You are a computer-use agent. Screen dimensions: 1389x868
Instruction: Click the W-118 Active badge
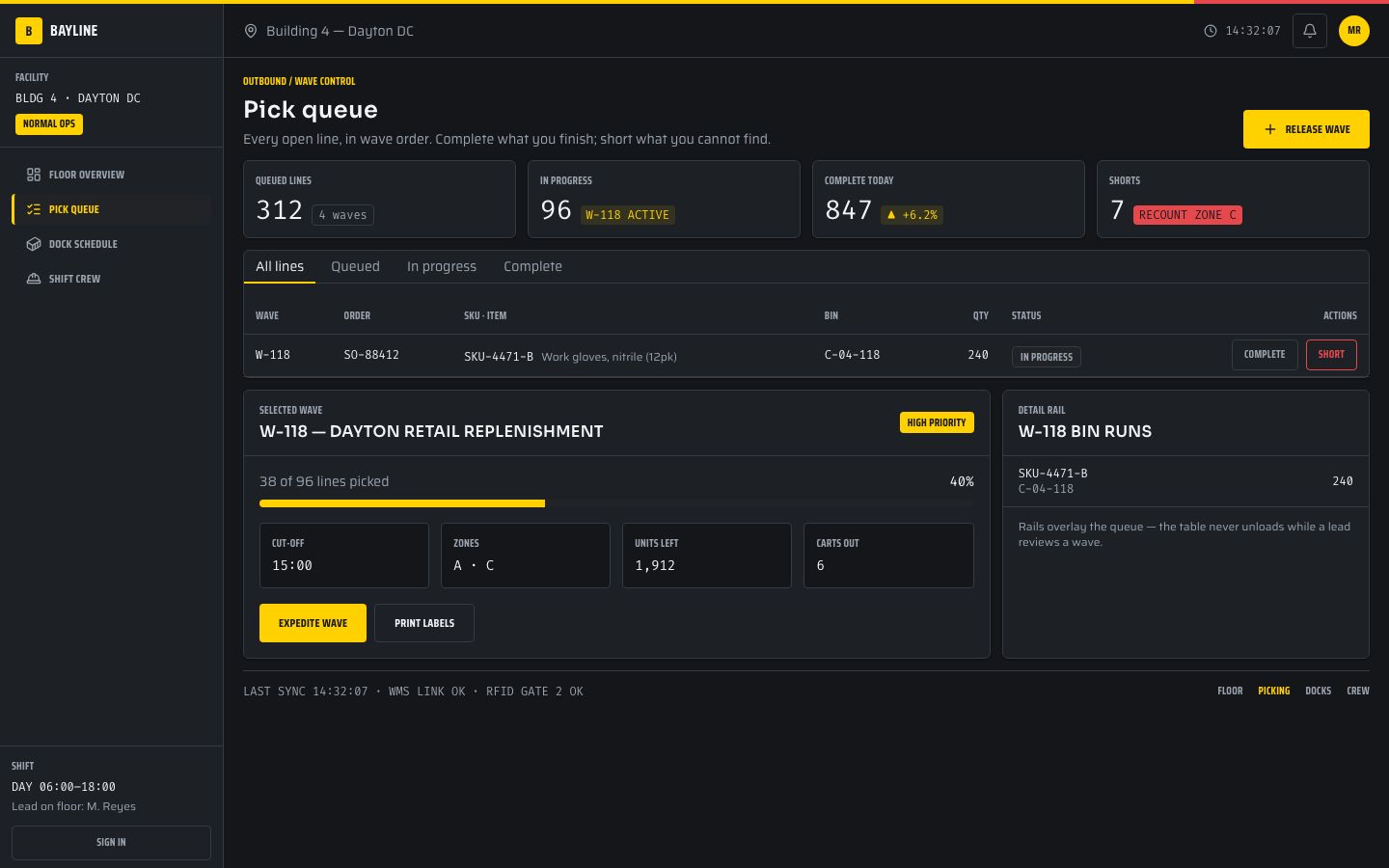(627, 215)
